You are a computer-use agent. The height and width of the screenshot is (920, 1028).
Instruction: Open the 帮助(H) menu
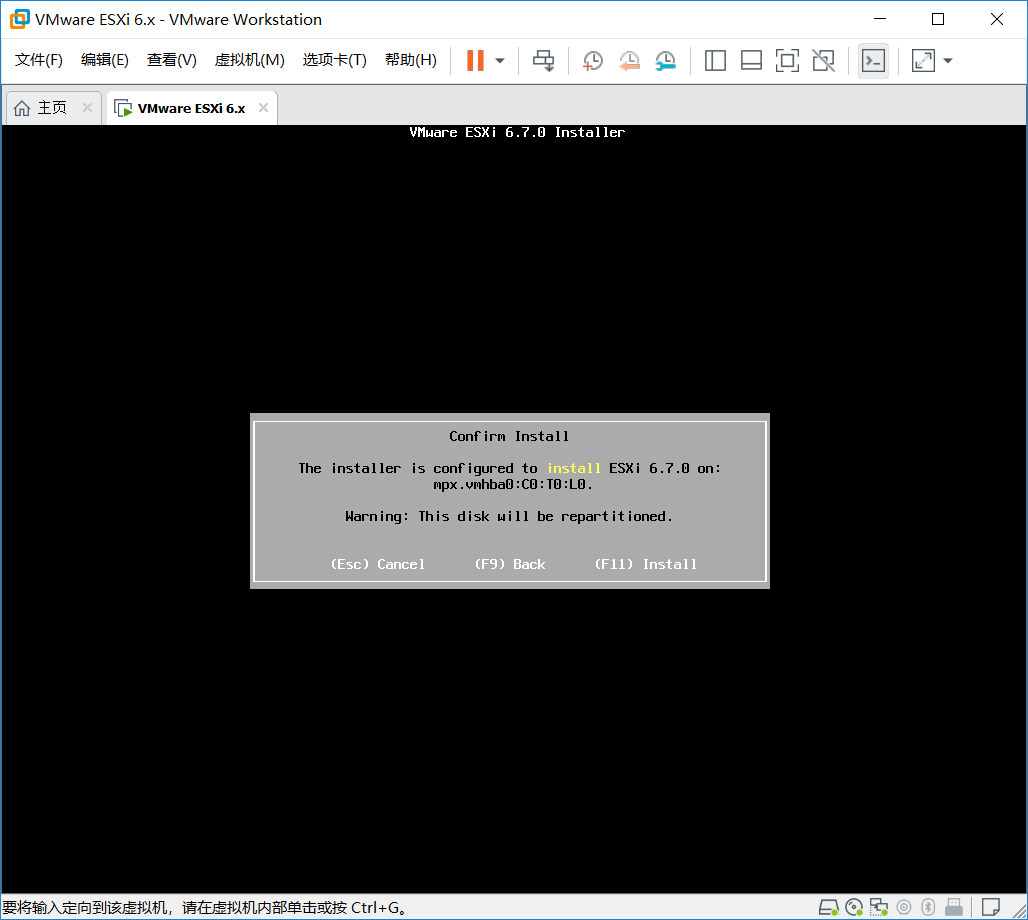click(410, 60)
